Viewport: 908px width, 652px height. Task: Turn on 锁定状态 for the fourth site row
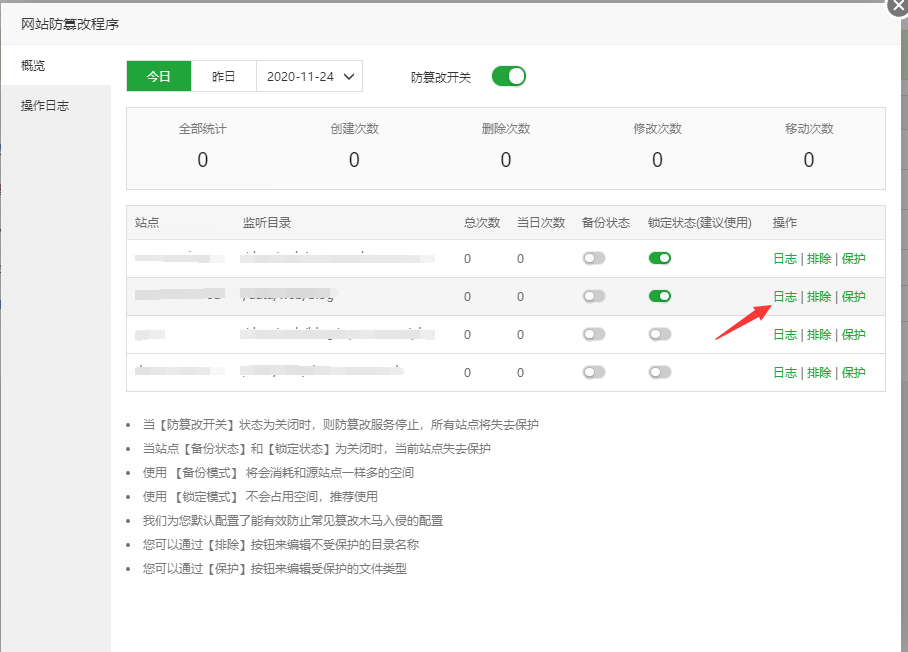659,372
